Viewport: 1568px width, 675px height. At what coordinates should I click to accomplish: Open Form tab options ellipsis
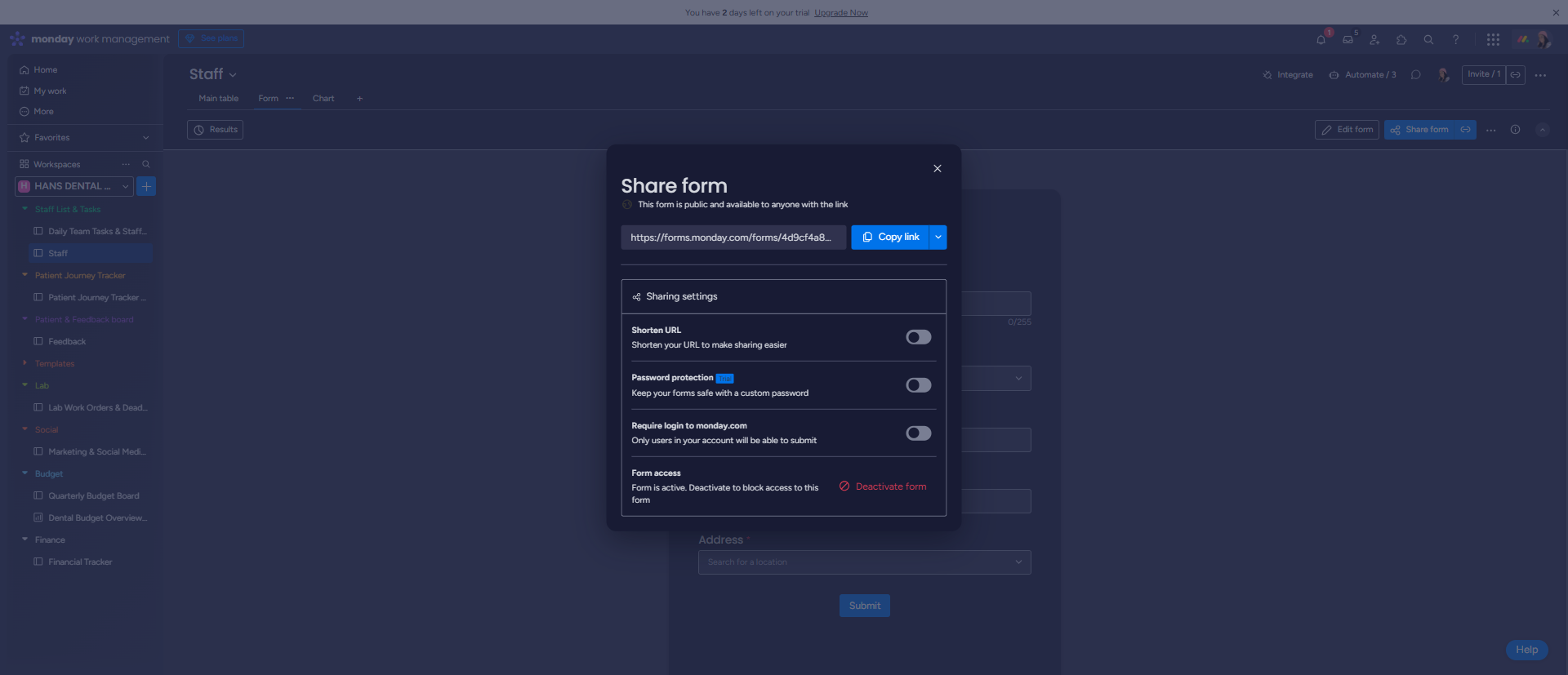click(290, 98)
